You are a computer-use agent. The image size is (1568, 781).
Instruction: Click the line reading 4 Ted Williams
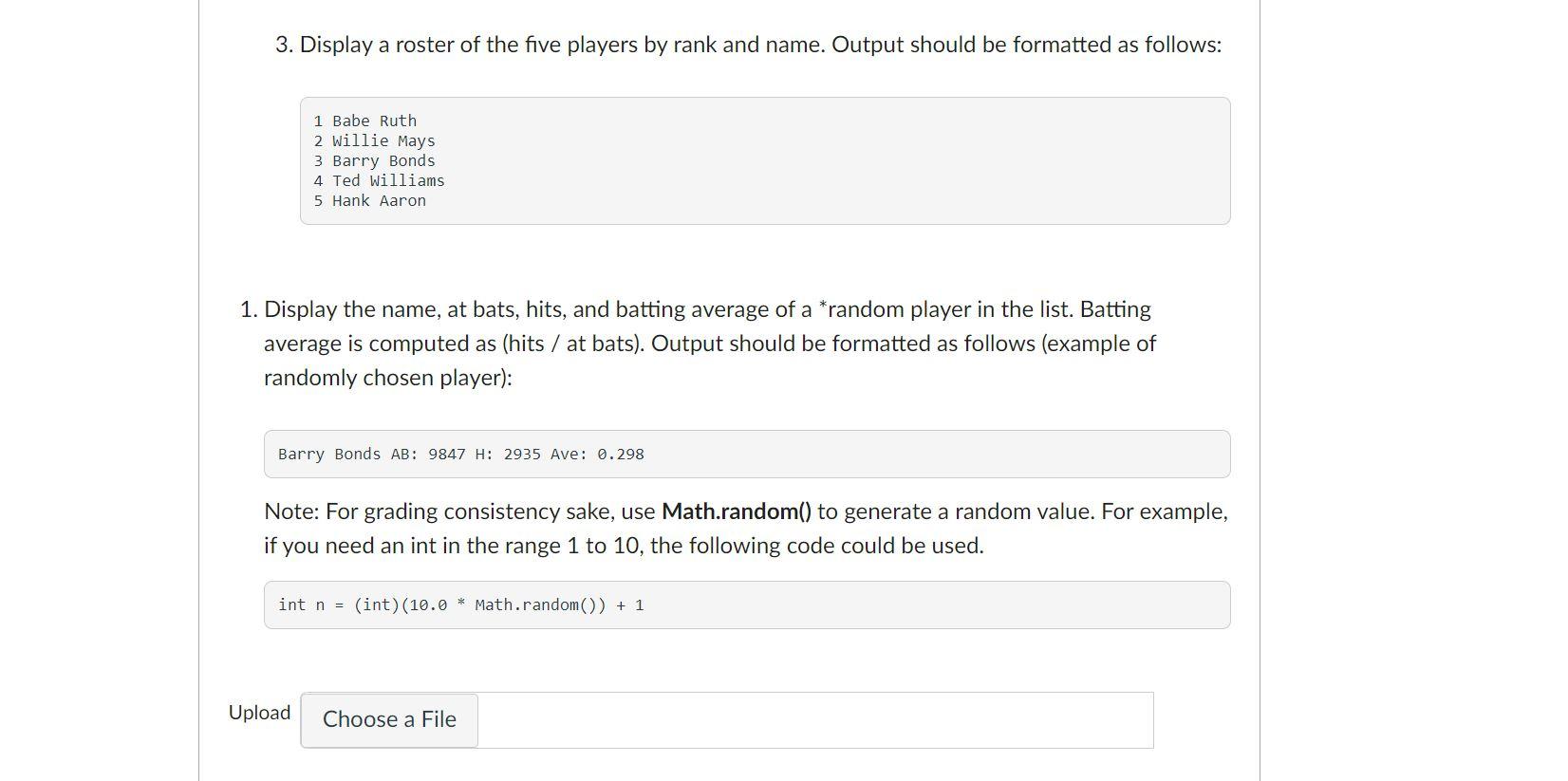(379, 180)
